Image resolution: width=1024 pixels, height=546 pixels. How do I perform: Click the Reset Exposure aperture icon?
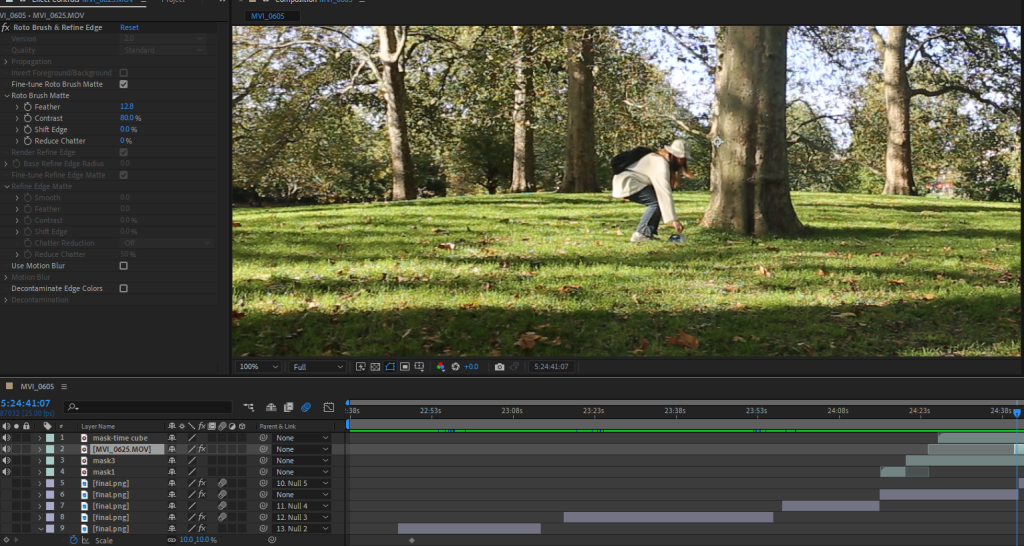(x=455, y=367)
